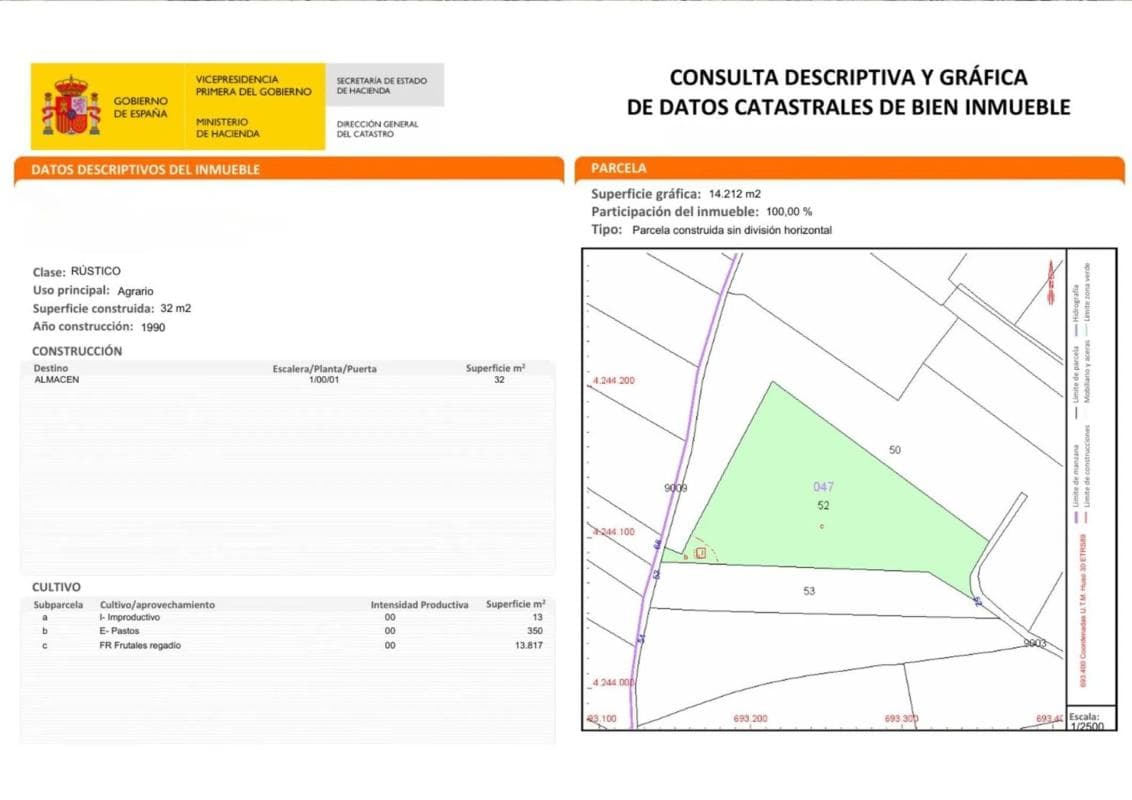Click the purple 047 polygon label
Screen dimensions: 1132x800
(x=823, y=487)
